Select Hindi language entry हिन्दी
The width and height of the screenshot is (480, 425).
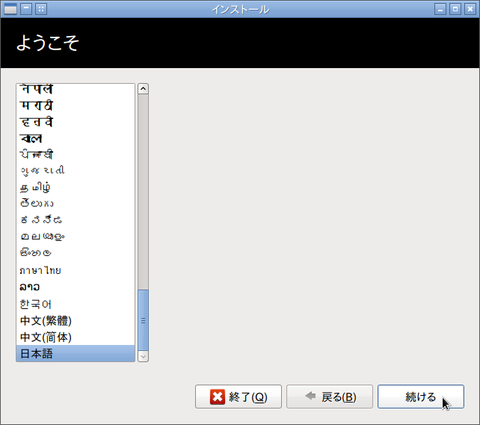click(76, 122)
